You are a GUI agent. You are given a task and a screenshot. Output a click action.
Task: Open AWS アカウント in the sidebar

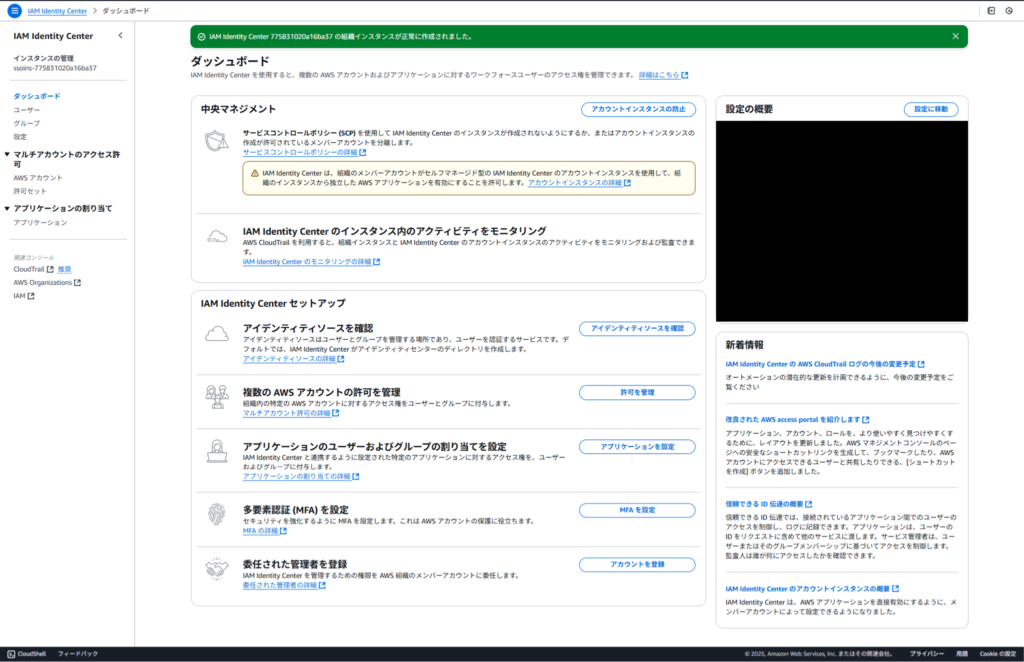pyautogui.click(x=38, y=178)
